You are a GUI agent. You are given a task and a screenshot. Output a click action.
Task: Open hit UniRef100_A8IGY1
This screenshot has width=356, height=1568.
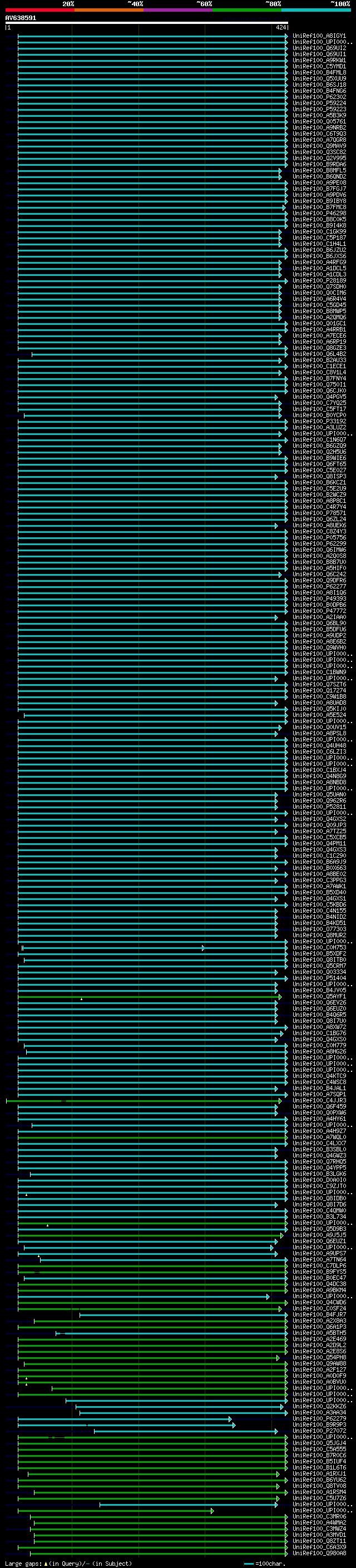(319, 36)
